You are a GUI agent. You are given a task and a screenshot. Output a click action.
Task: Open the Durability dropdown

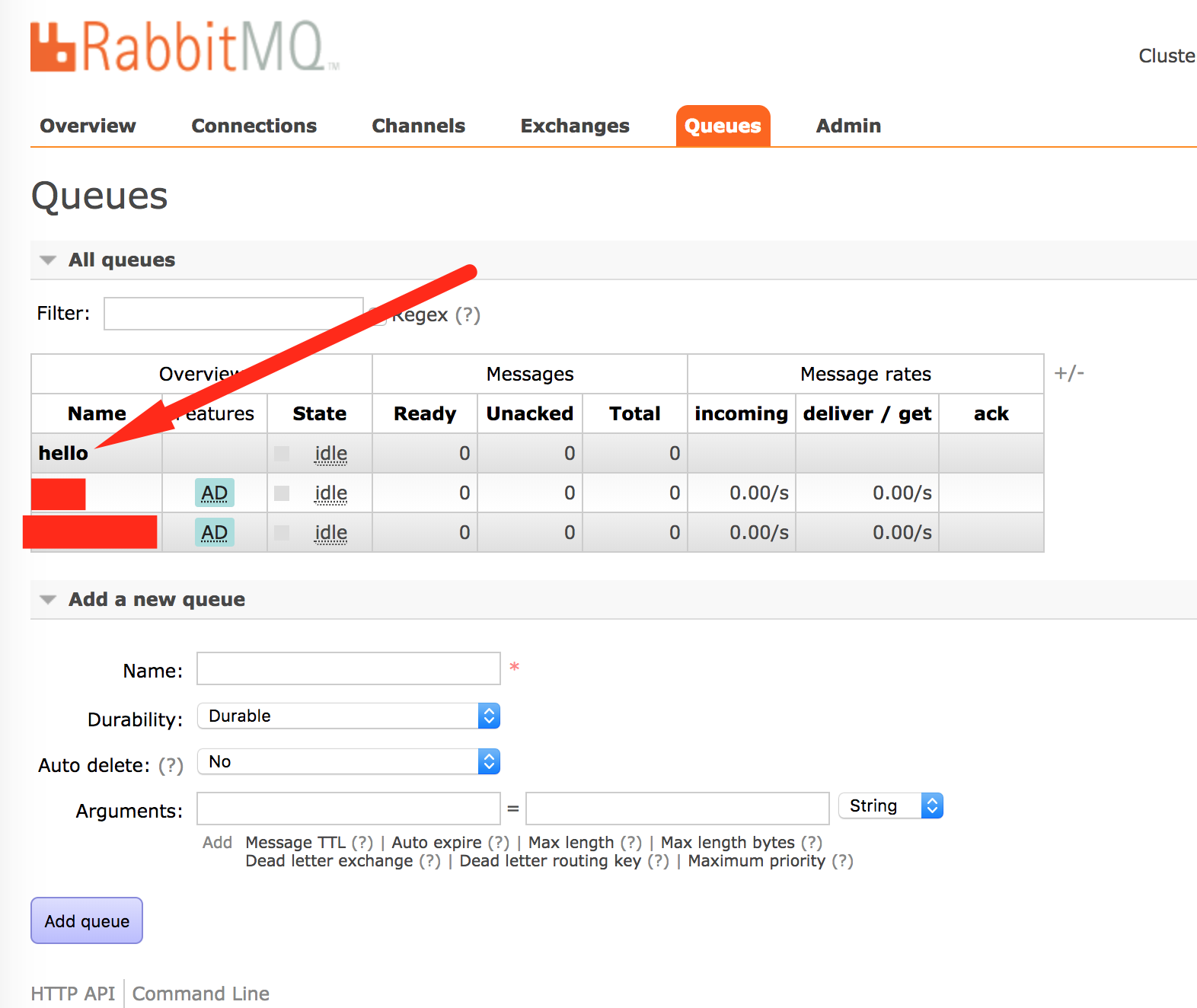(x=348, y=716)
